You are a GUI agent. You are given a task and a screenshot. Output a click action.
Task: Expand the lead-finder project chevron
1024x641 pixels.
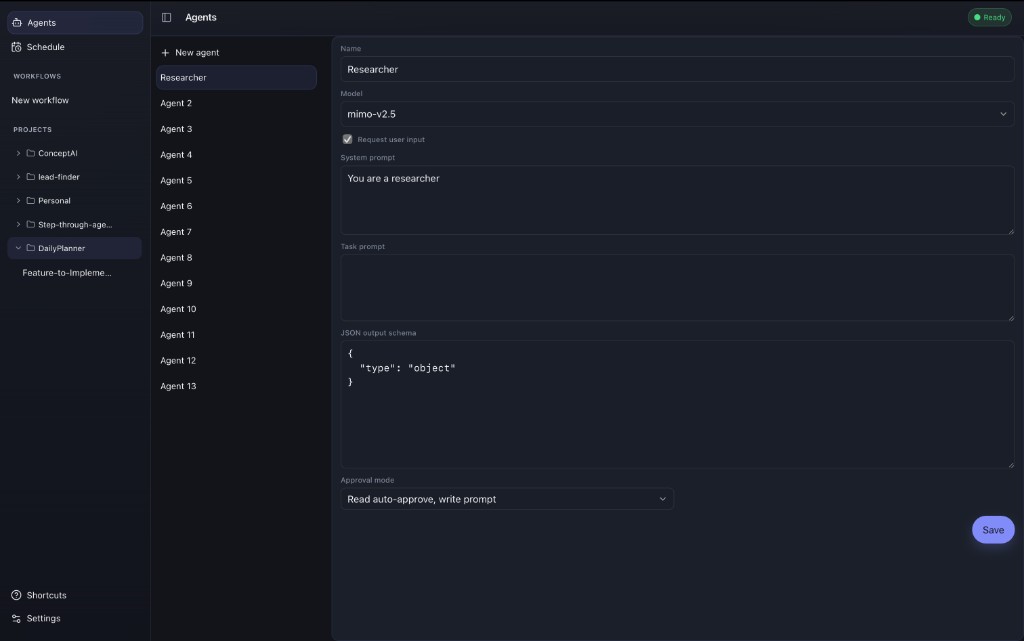pyautogui.click(x=18, y=177)
